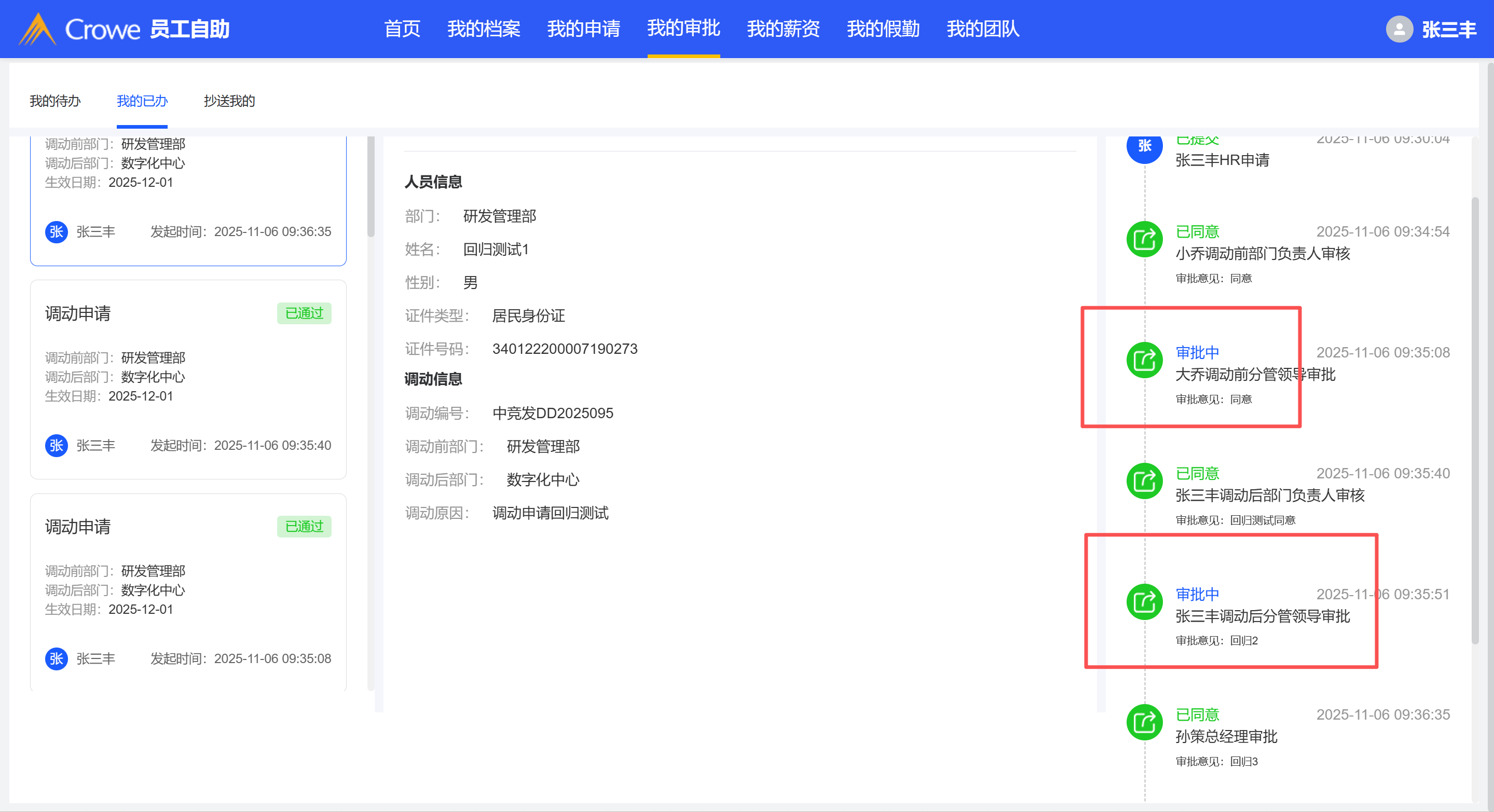
Task: Click green approval icon for 张三丰调动后分管领导审批
Action: pos(1144,601)
